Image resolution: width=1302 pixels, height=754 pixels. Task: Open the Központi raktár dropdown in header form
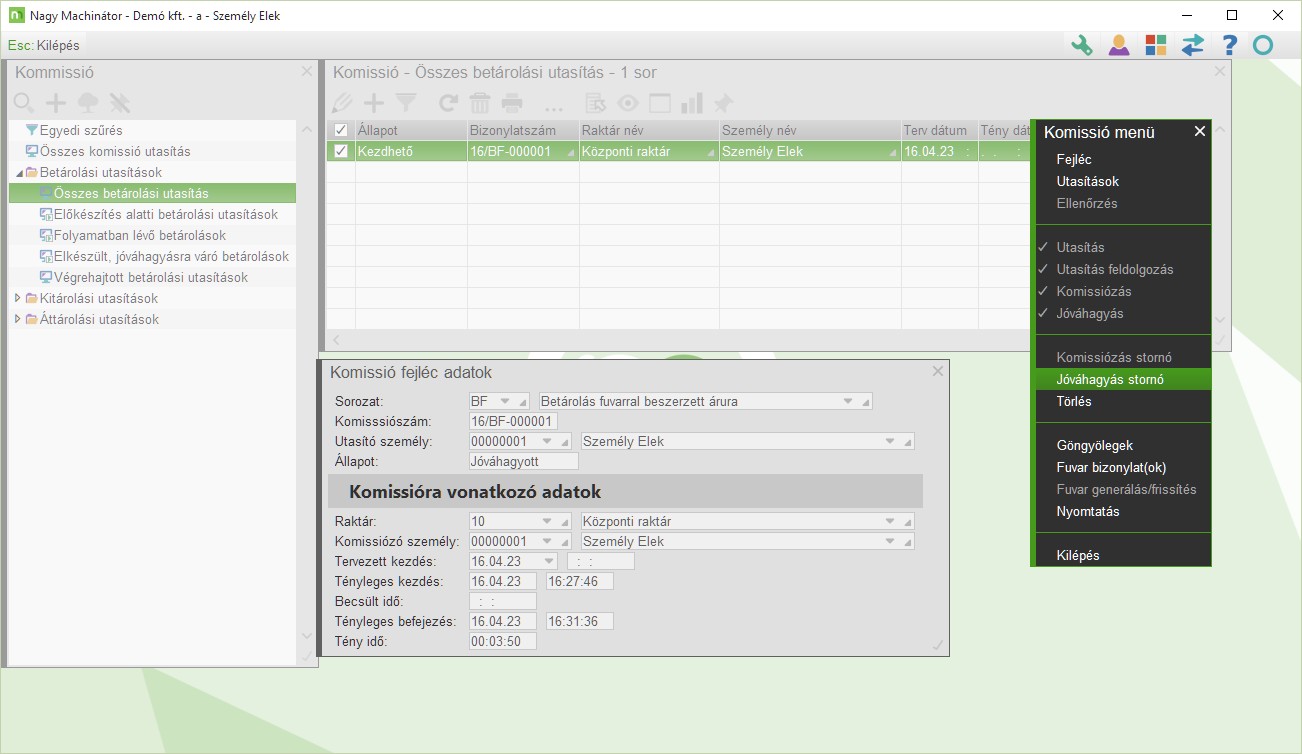[x=890, y=521]
